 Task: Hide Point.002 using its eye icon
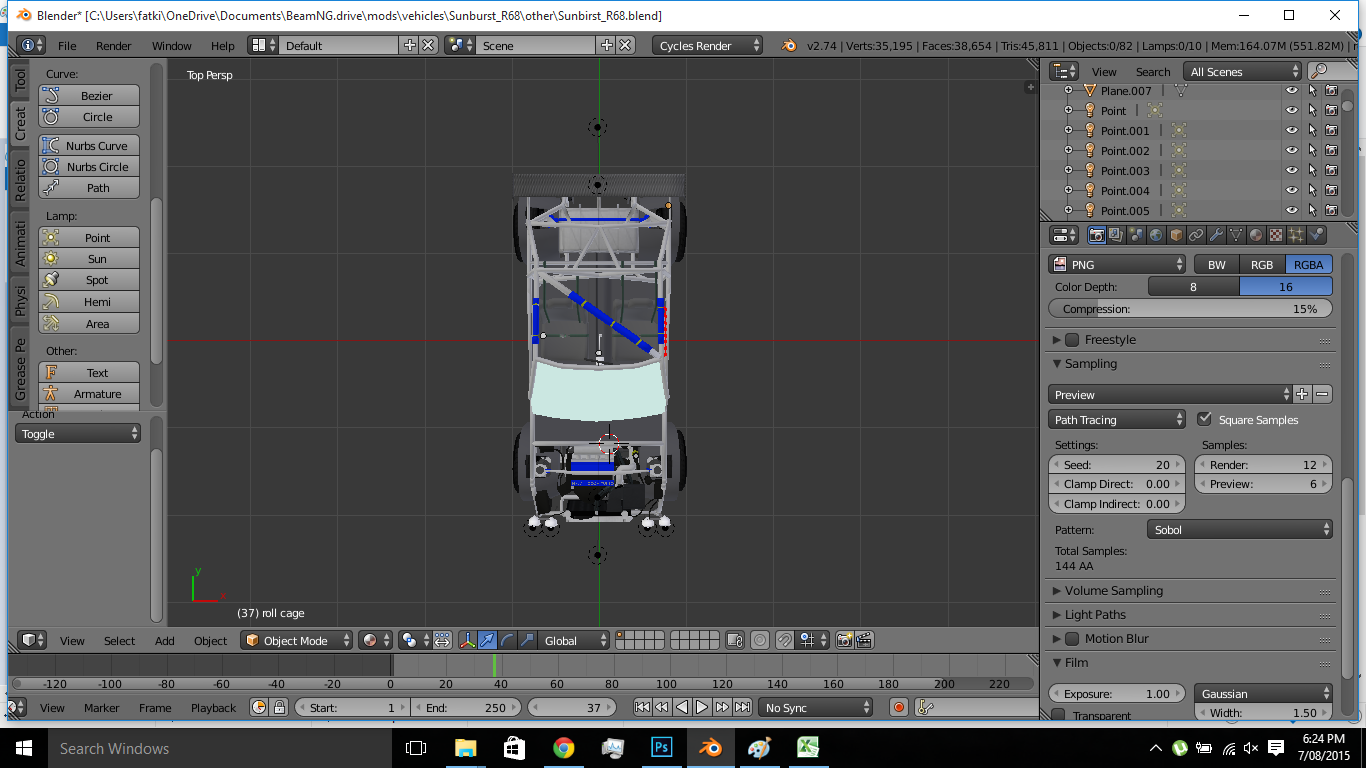point(1291,151)
